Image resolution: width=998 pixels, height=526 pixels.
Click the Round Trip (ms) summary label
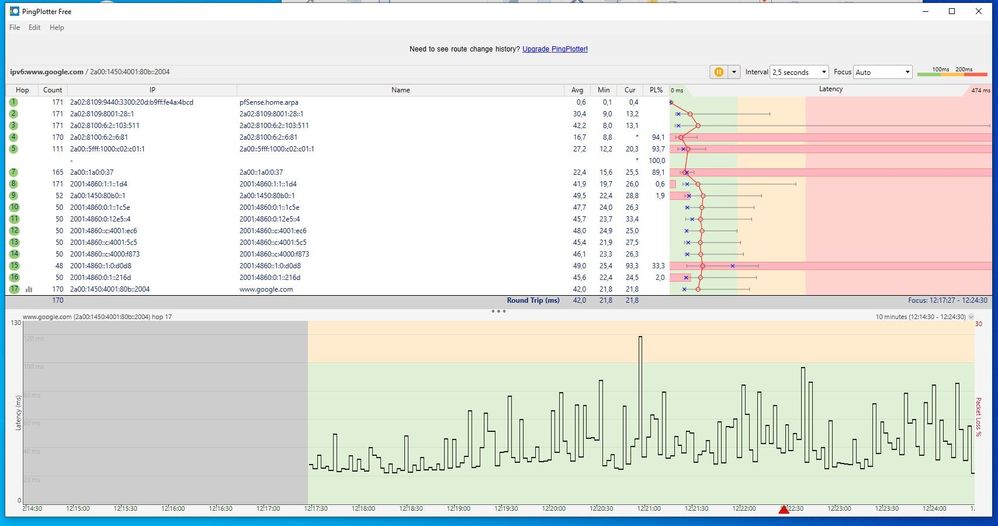[x=533, y=300]
